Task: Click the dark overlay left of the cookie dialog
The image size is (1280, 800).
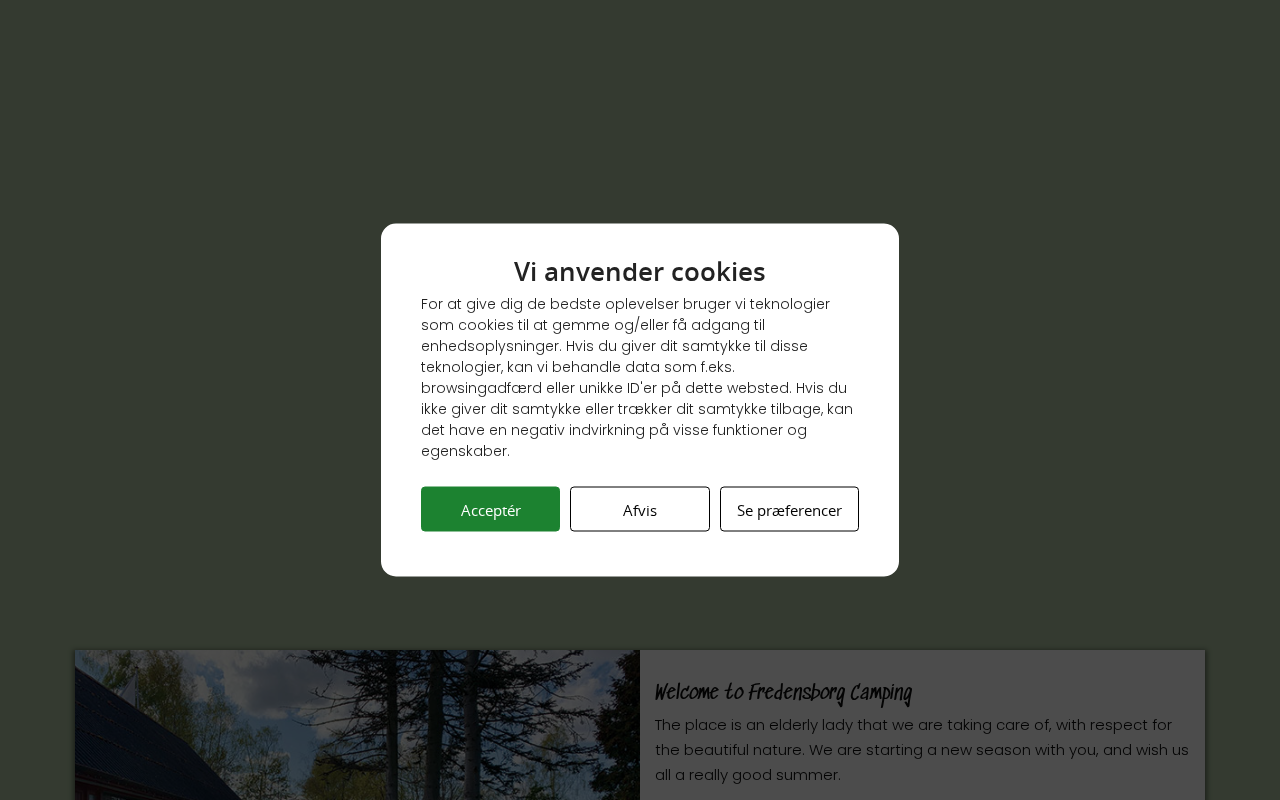Action: point(190,400)
